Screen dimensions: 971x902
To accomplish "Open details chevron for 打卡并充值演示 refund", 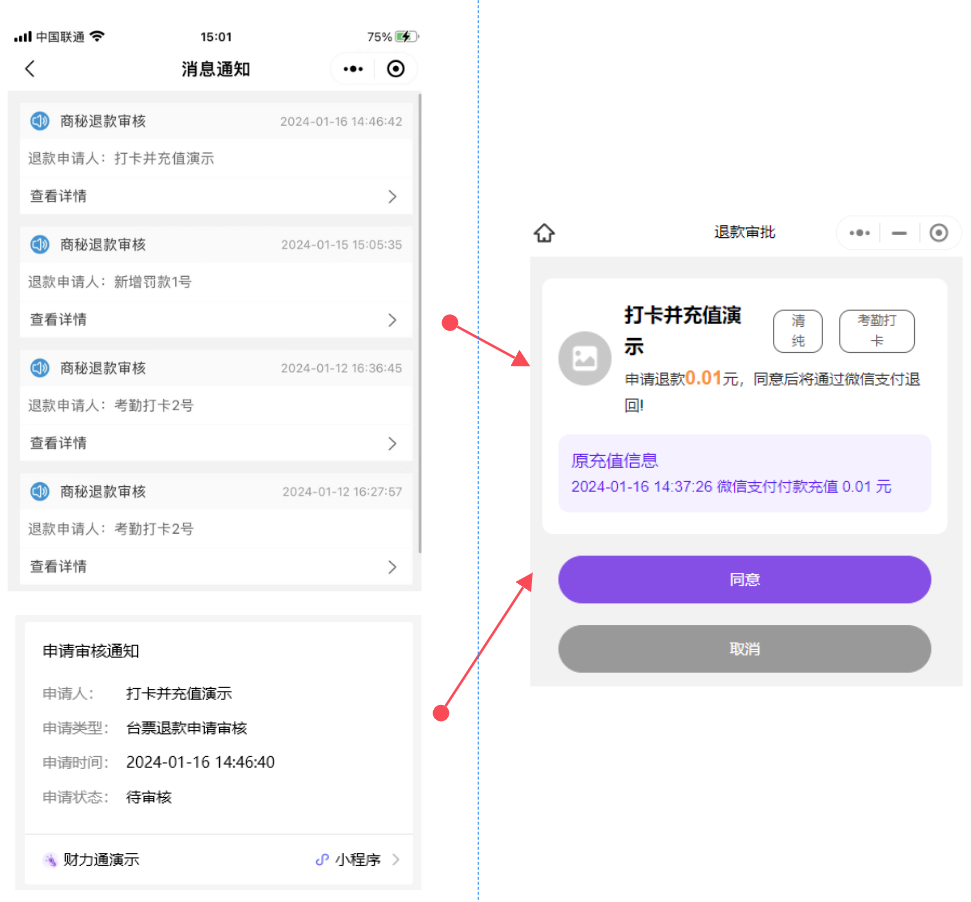I will 392,196.
